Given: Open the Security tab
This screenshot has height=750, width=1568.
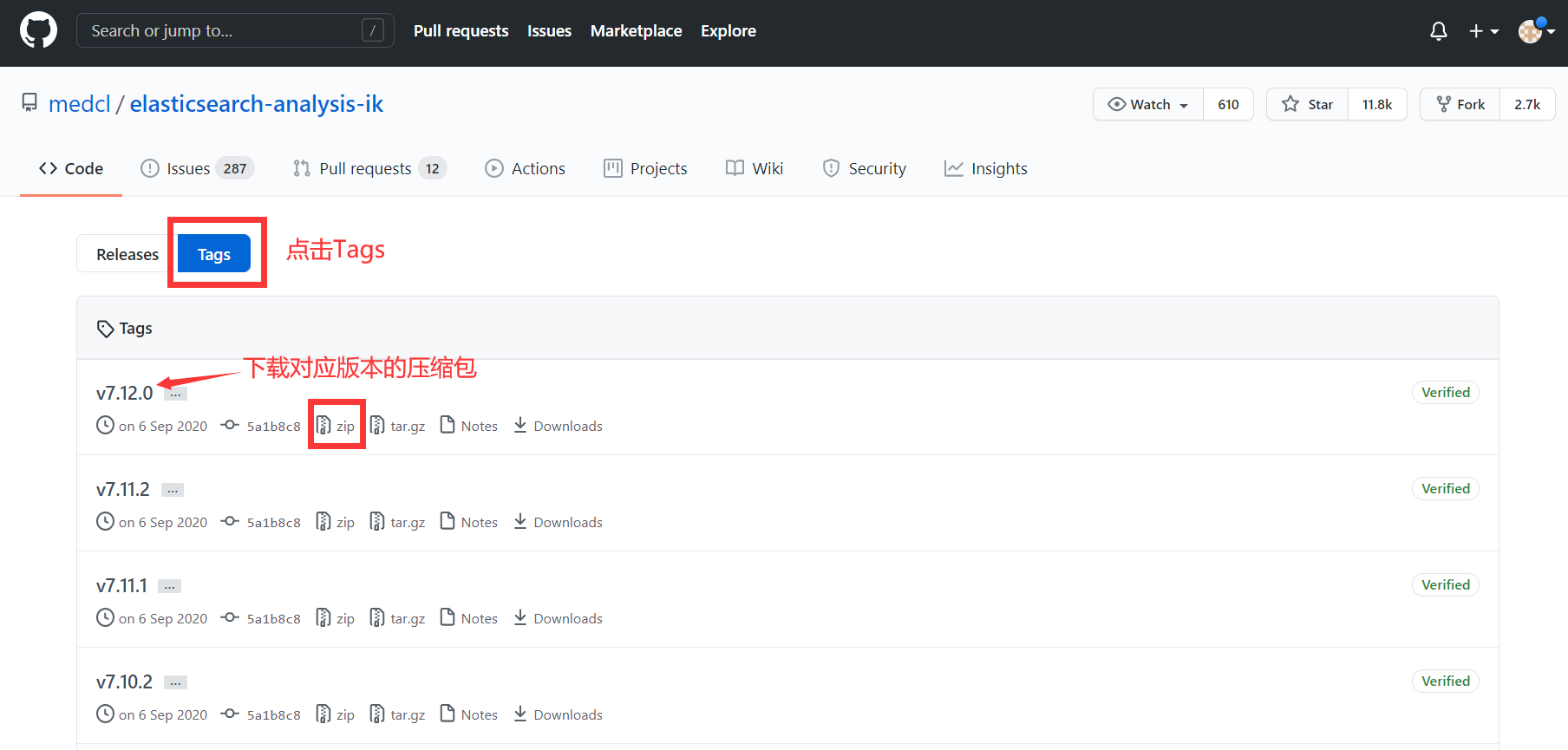Looking at the screenshot, I should pyautogui.click(x=864, y=168).
